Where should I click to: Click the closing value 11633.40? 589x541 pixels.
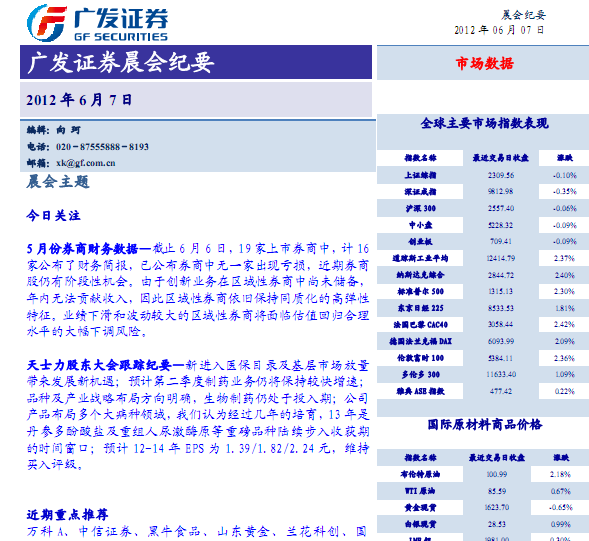pos(501,375)
